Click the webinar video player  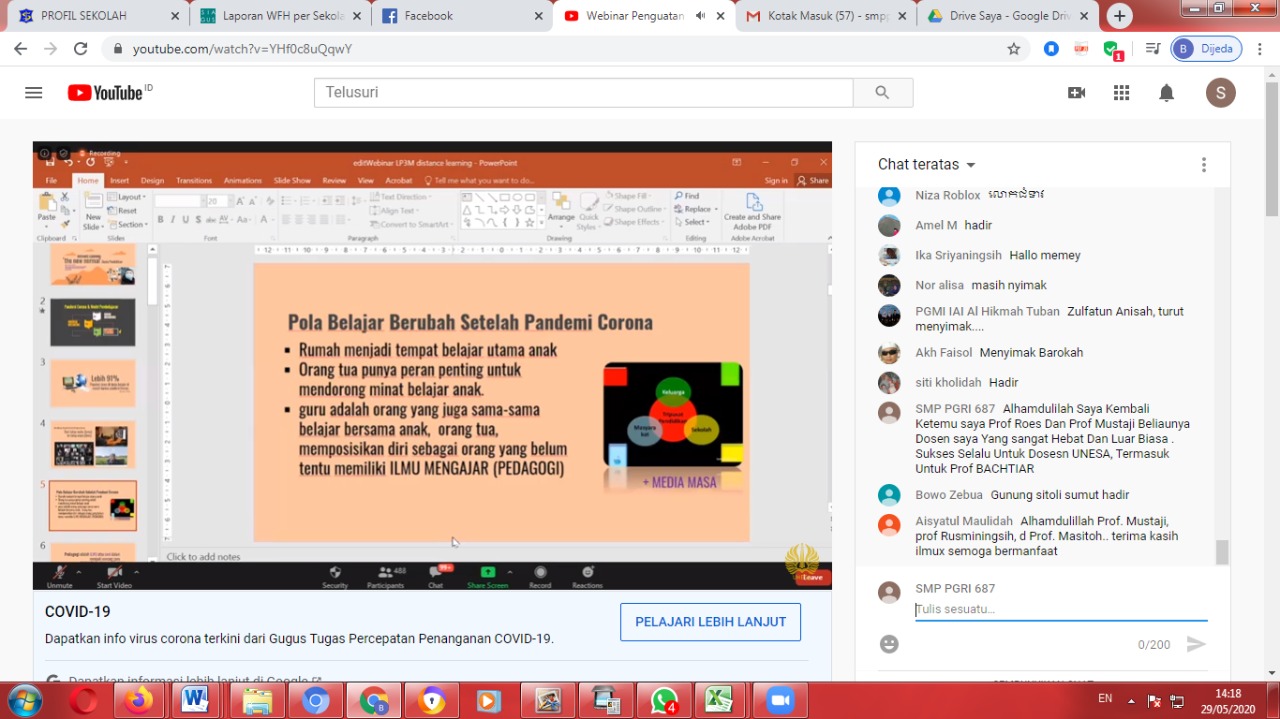432,366
